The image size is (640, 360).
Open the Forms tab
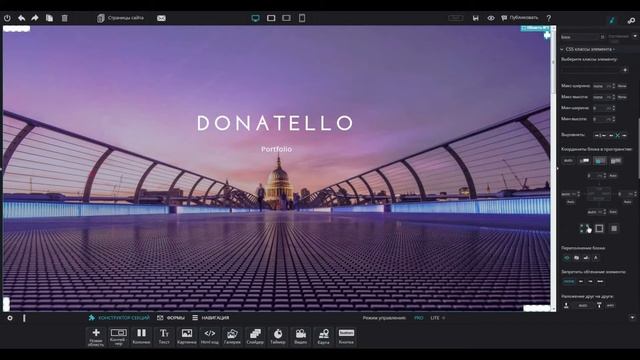[x=171, y=318]
